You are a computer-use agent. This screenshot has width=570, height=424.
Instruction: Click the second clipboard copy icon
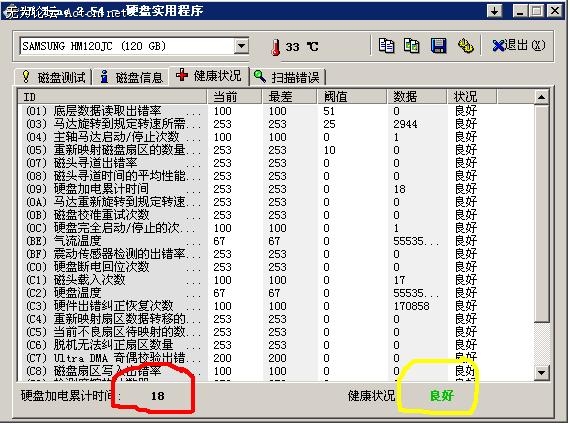coord(412,46)
